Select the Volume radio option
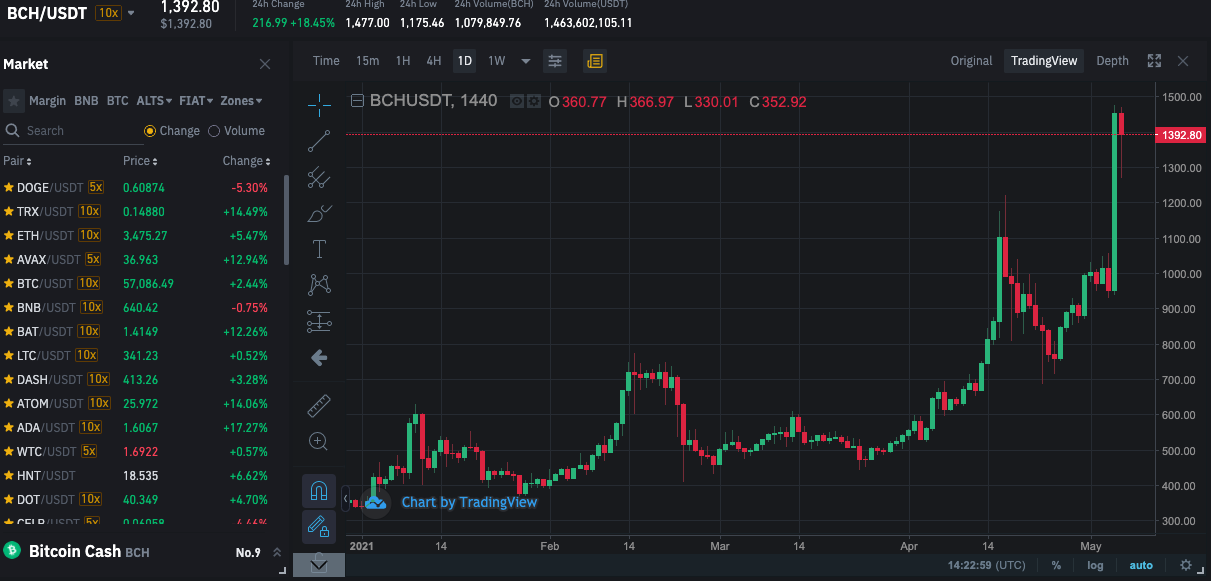This screenshot has width=1211, height=581. coord(236,131)
